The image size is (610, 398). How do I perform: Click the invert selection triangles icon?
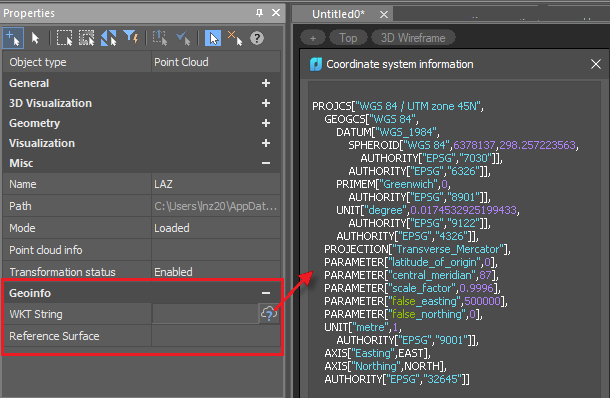point(109,38)
